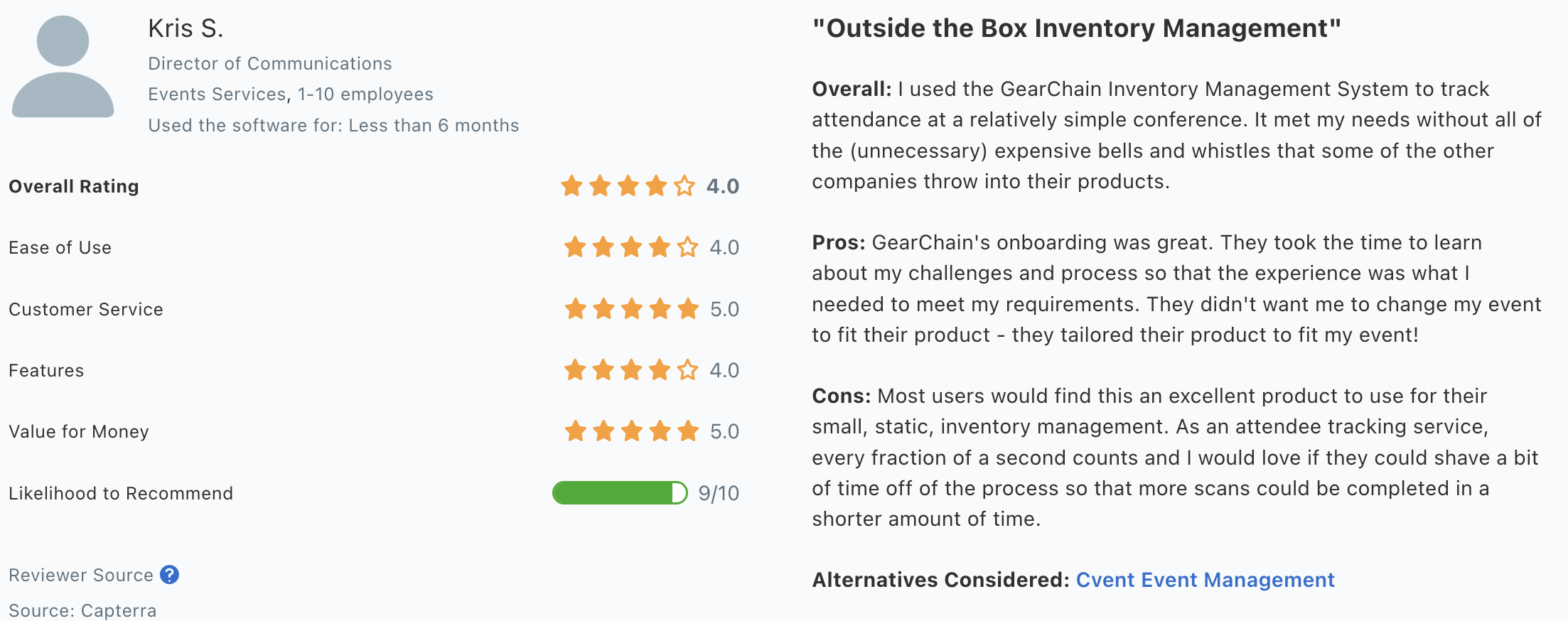Click the Reviewer Source label
This screenshot has width=1568, height=621.
(81, 575)
